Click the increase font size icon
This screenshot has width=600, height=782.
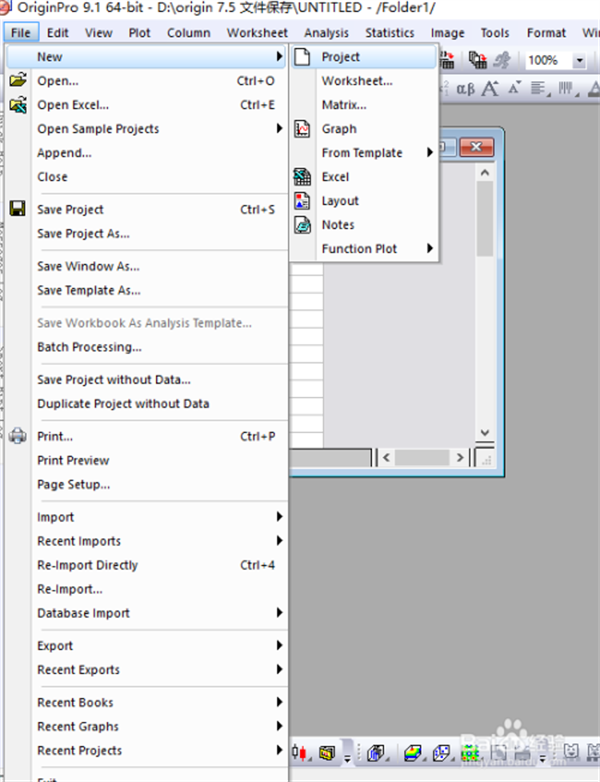click(x=490, y=89)
